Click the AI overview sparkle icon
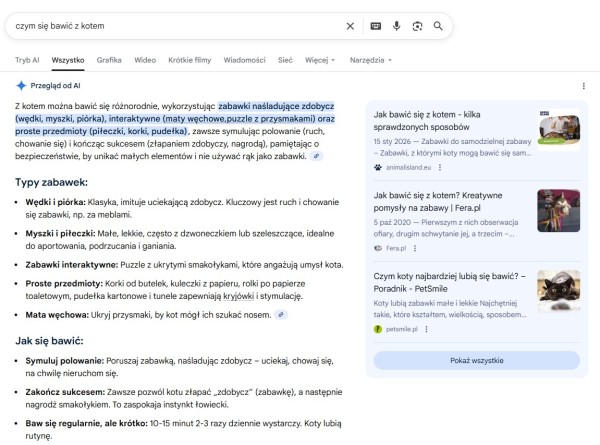The image size is (600, 445). pyautogui.click(x=21, y=86)
